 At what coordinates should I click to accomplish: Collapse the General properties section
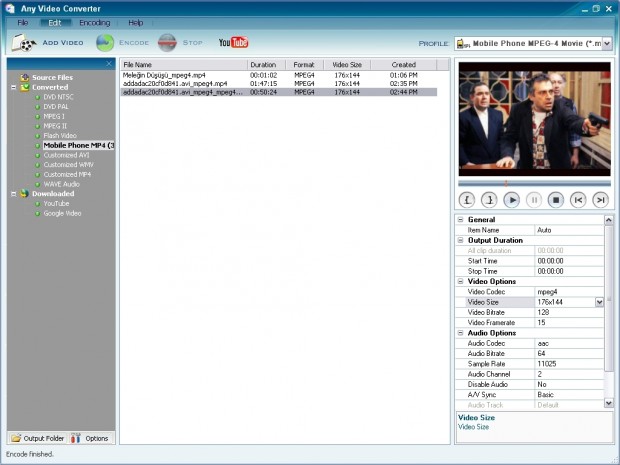coord(460,219)
